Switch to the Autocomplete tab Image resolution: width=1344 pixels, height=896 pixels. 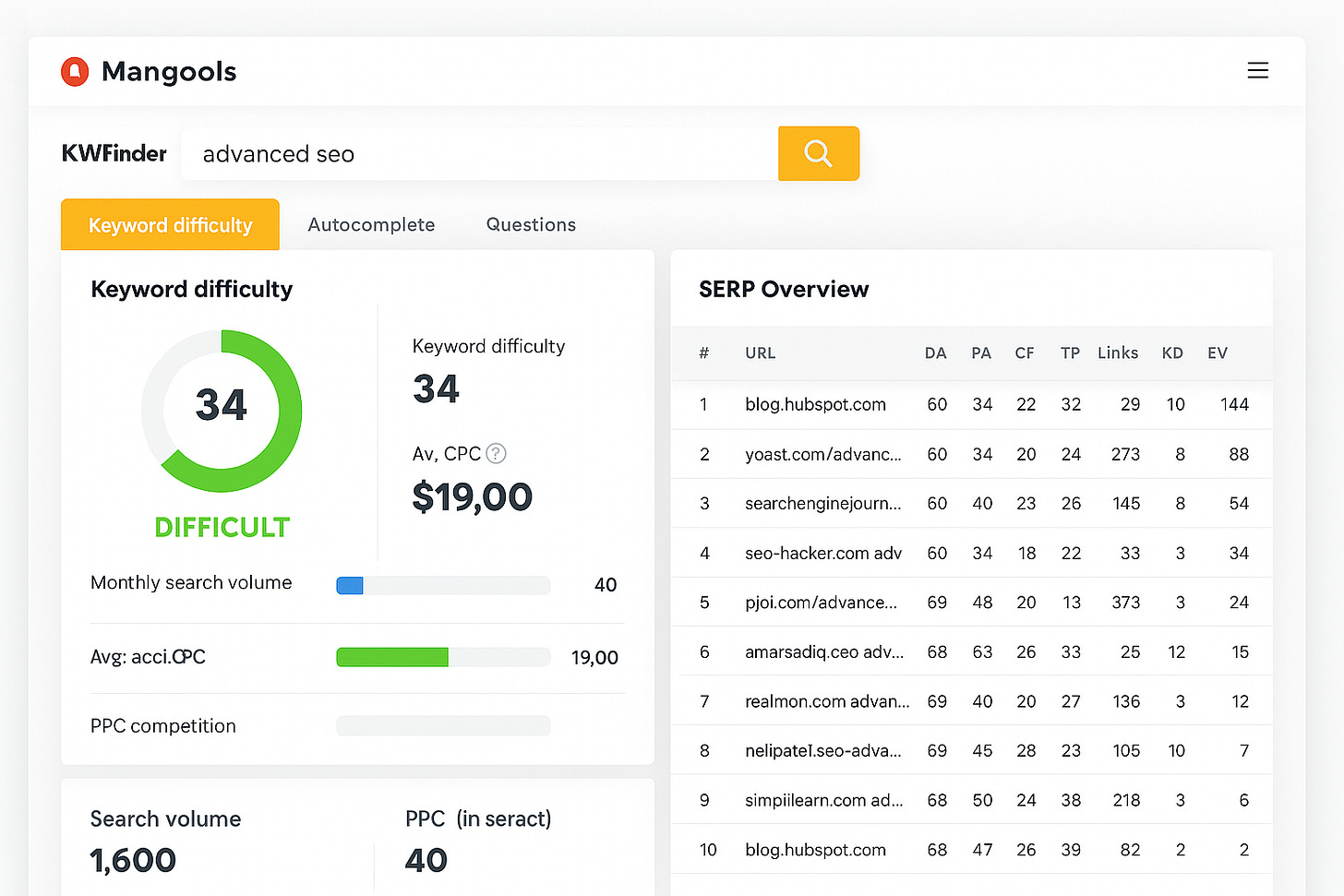point(371,224)
